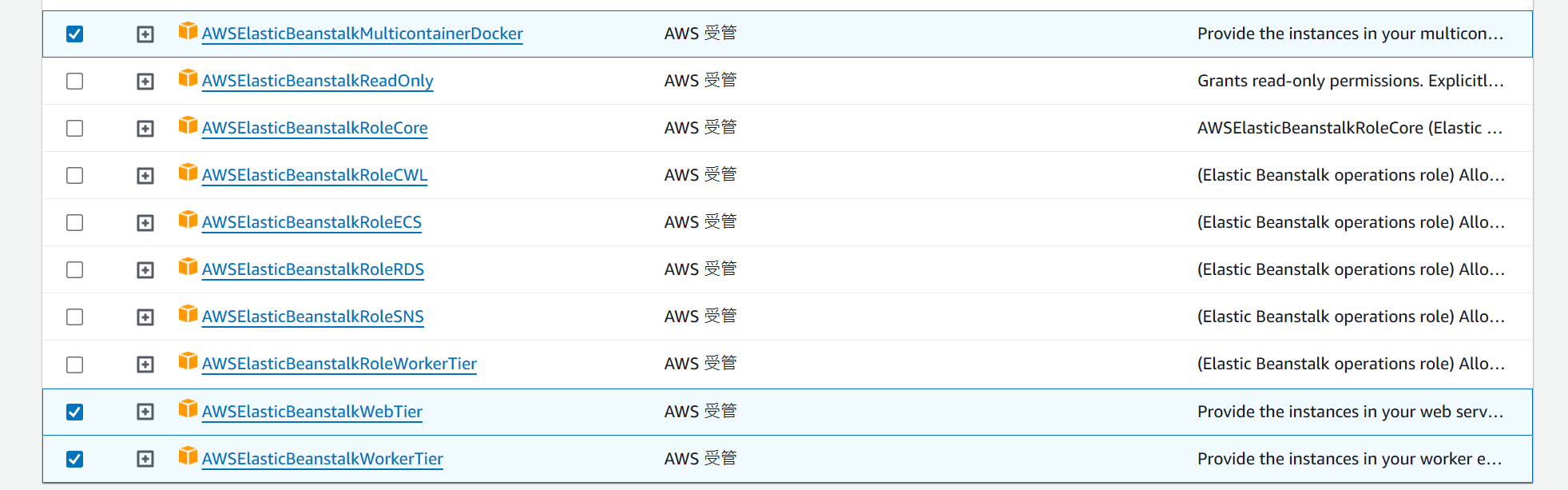Screen dimensions: 1568x490
Task: Open the AWSElasticBeanstalkRoleECS policy link
Action: click(x=312, y=222)
